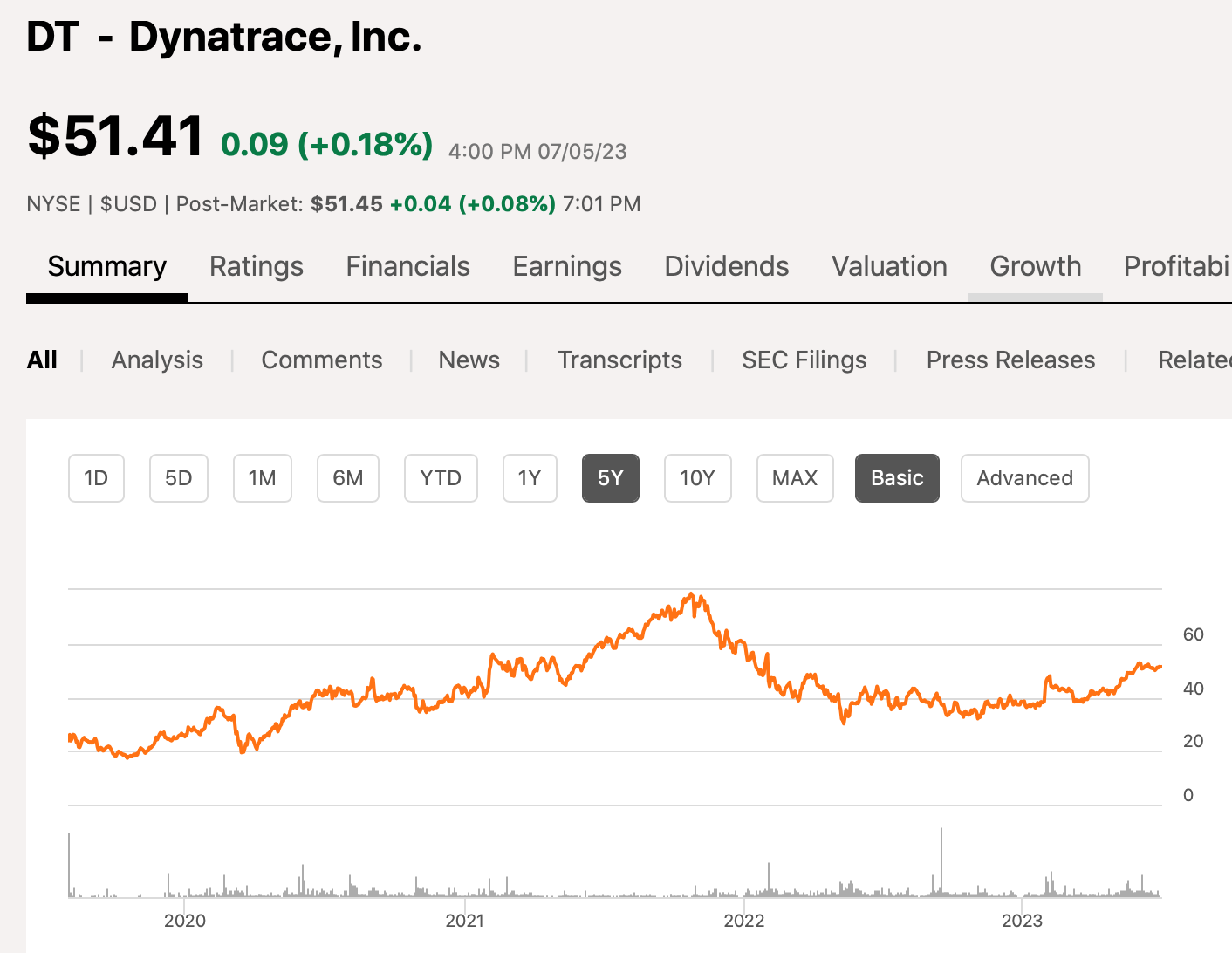Set the chart range to 1D
This screenshot has width=1232, height=953.
coord(96,478)
